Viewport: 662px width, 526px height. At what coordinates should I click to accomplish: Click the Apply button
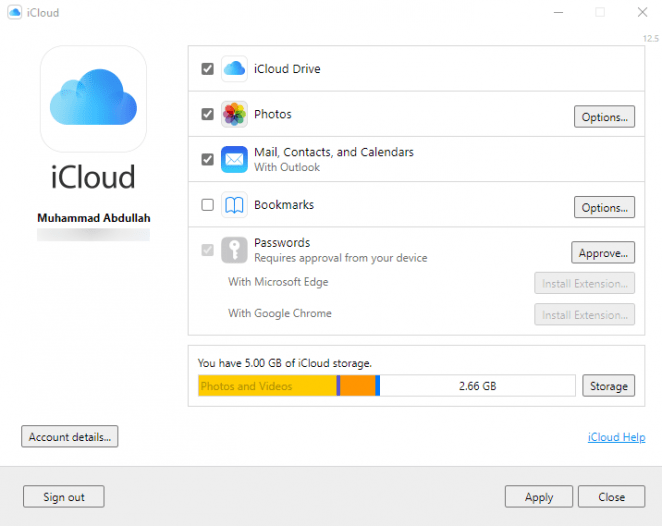point(539,497)
